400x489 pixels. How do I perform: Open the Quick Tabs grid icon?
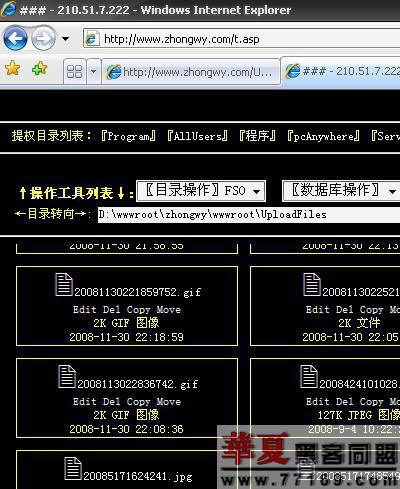pos(74,71)
